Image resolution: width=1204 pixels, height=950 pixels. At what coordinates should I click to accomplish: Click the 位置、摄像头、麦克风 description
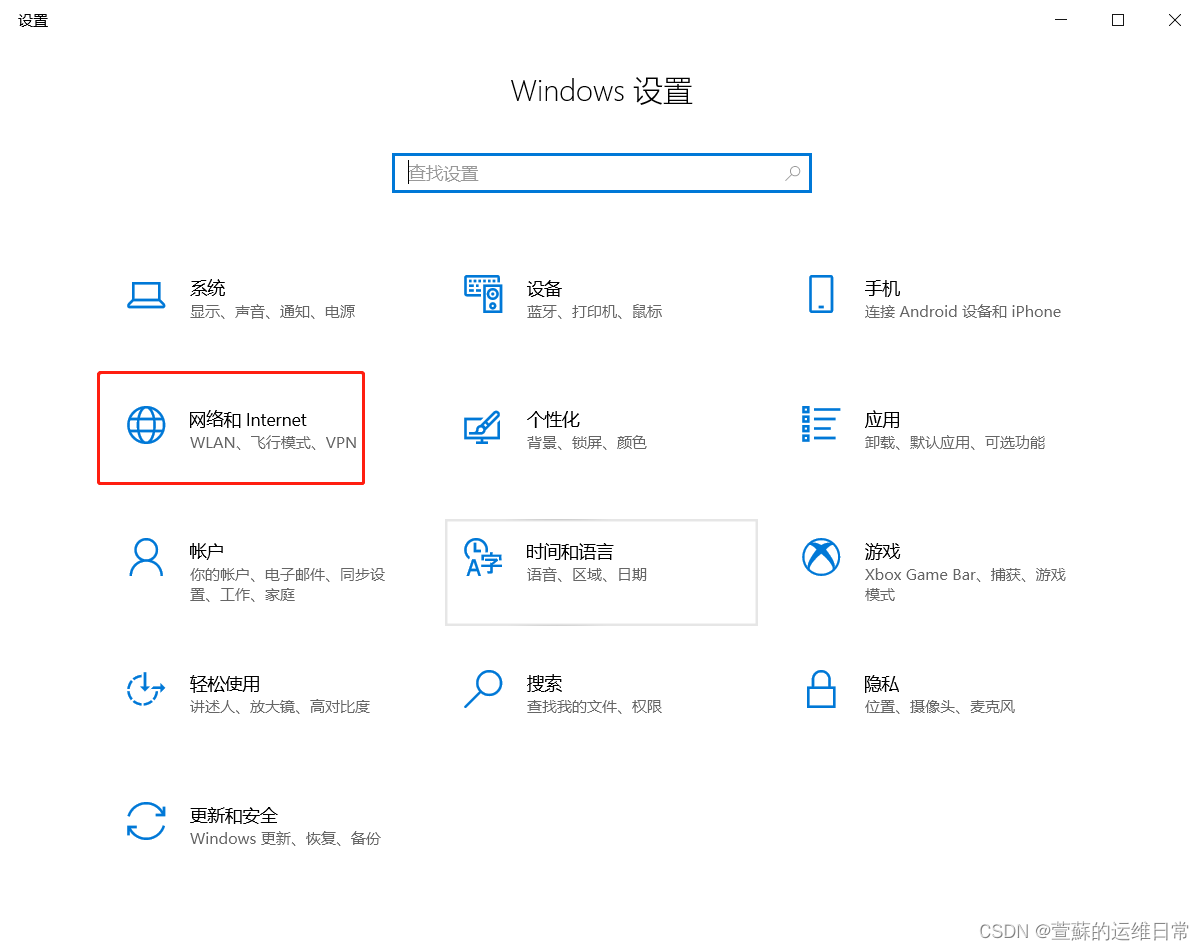point(940,707)
